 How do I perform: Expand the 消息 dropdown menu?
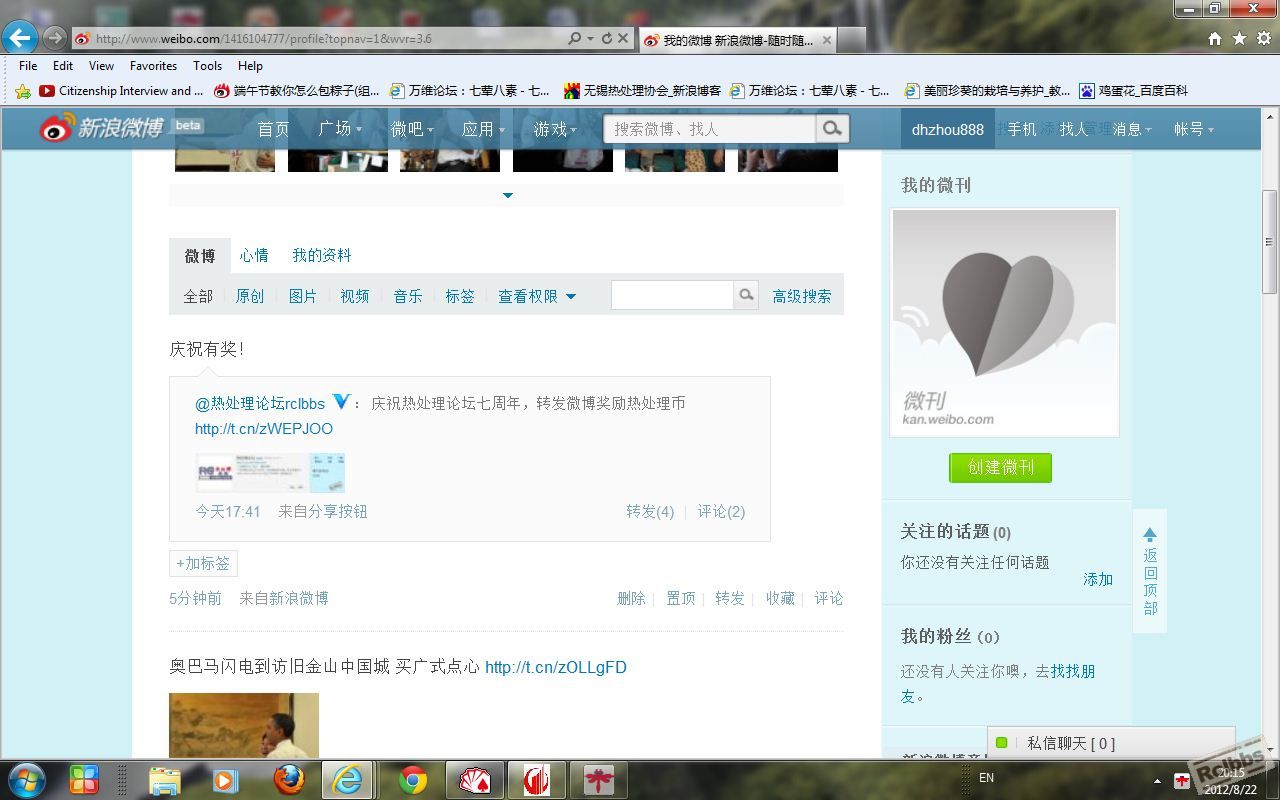coord(1132,129)
